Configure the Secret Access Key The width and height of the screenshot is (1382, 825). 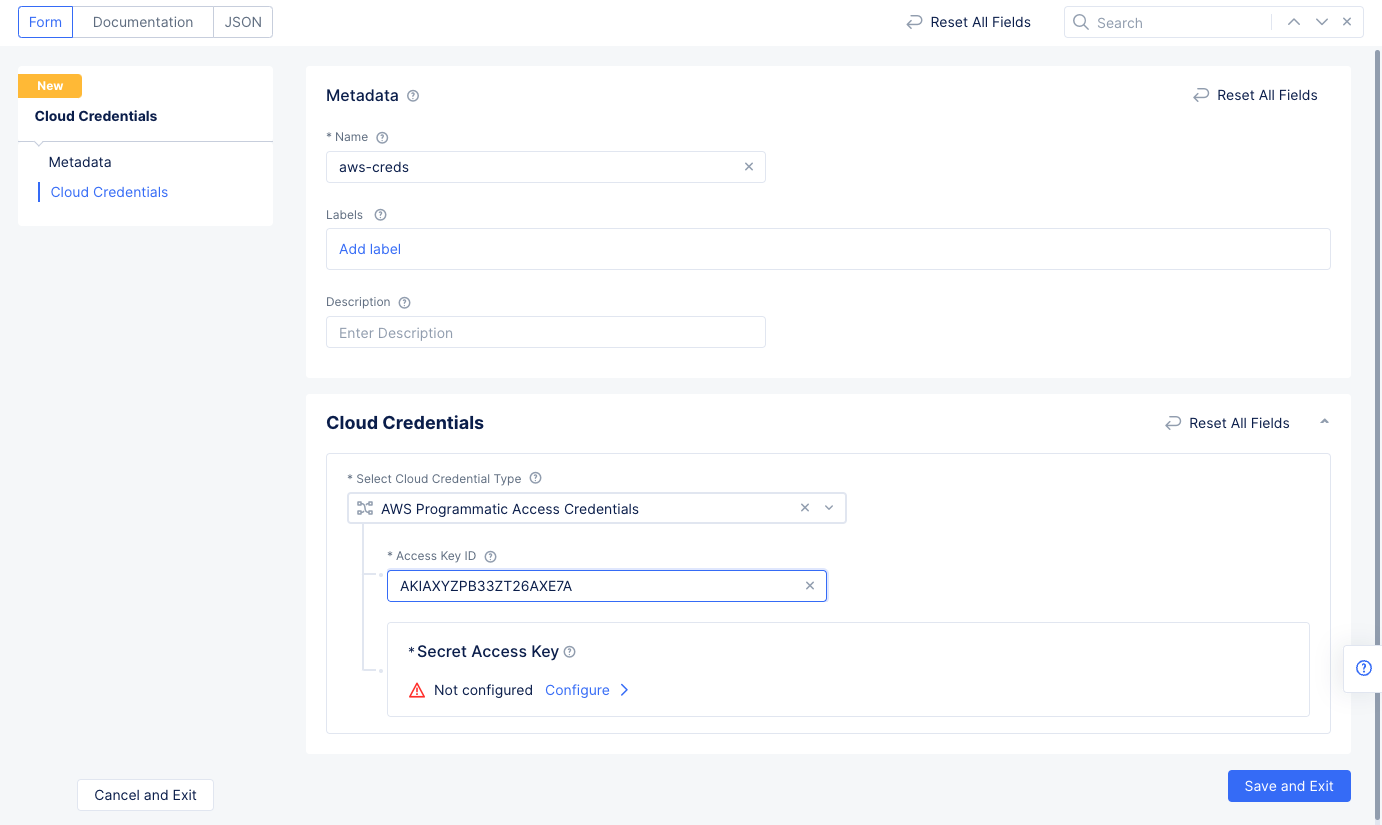[x=577, y=690]
